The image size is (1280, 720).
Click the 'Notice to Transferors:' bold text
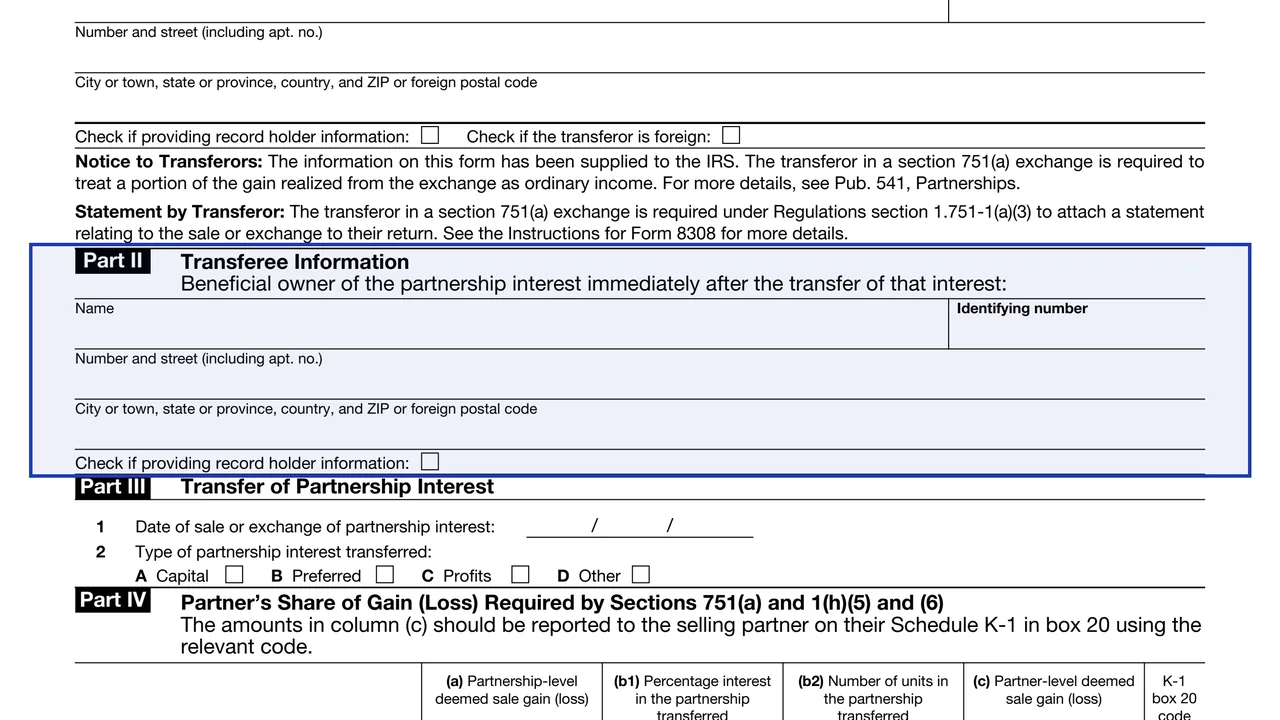pyautogui.click(x=169, y=162)
